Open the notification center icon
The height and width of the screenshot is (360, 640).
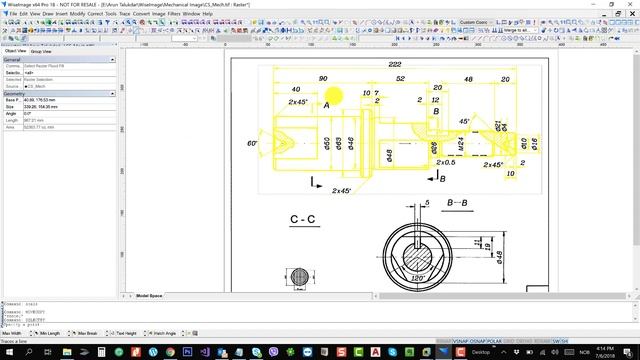point(628,352)
